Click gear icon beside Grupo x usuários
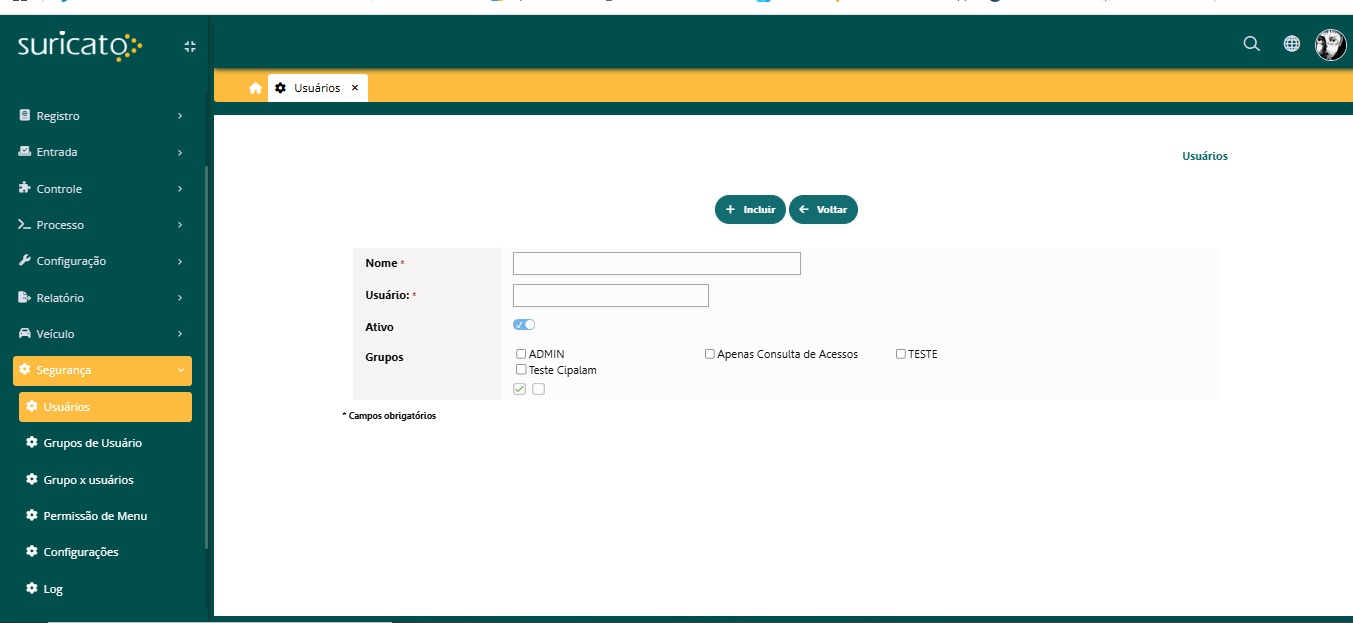 (x=32, y=479)
